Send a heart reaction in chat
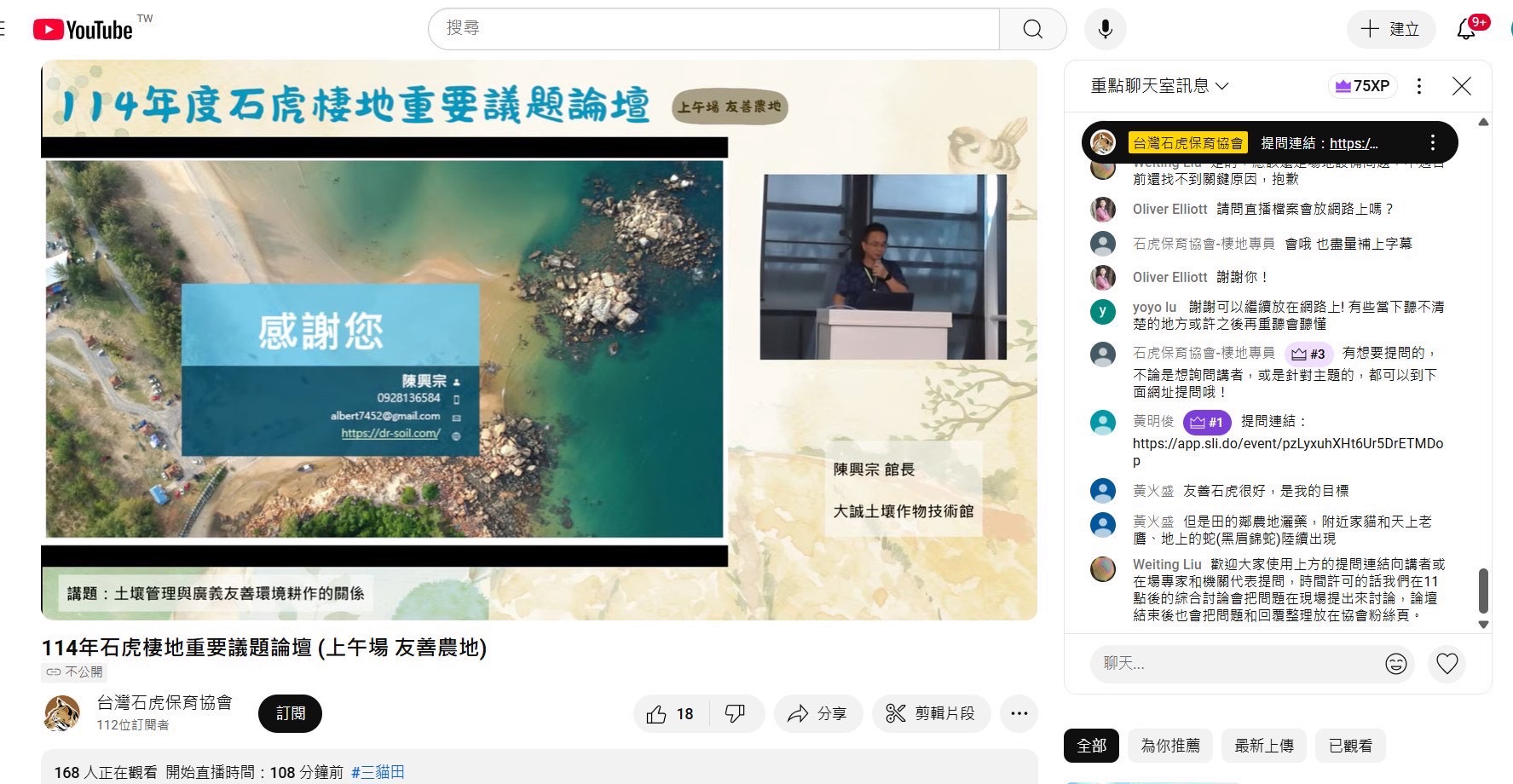The height and width of the screenshot is (784, 1513). click(x=1447, y=663)
